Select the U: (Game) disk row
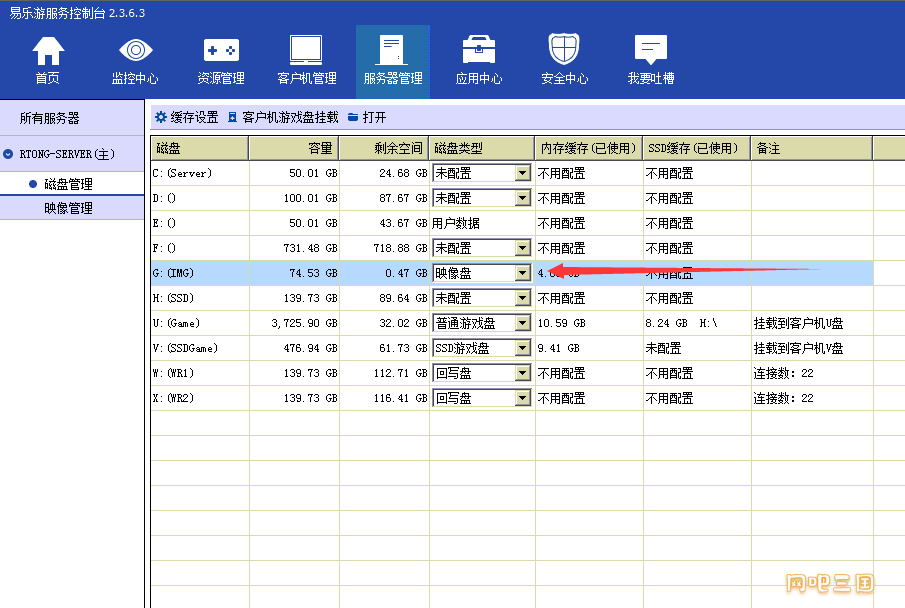This screenshot has width=905, height=608. pos(512,323)
